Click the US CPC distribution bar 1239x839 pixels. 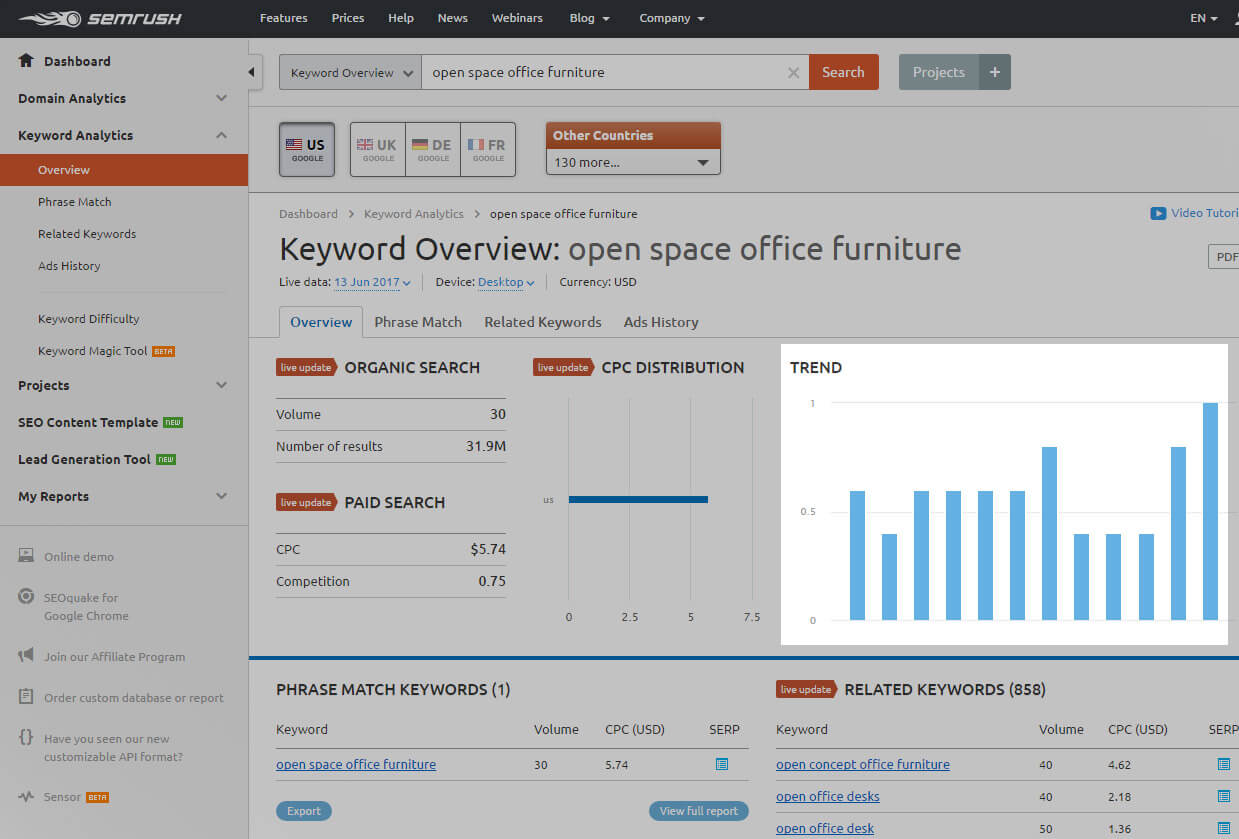pyautogui.click(x=638, y=499)
